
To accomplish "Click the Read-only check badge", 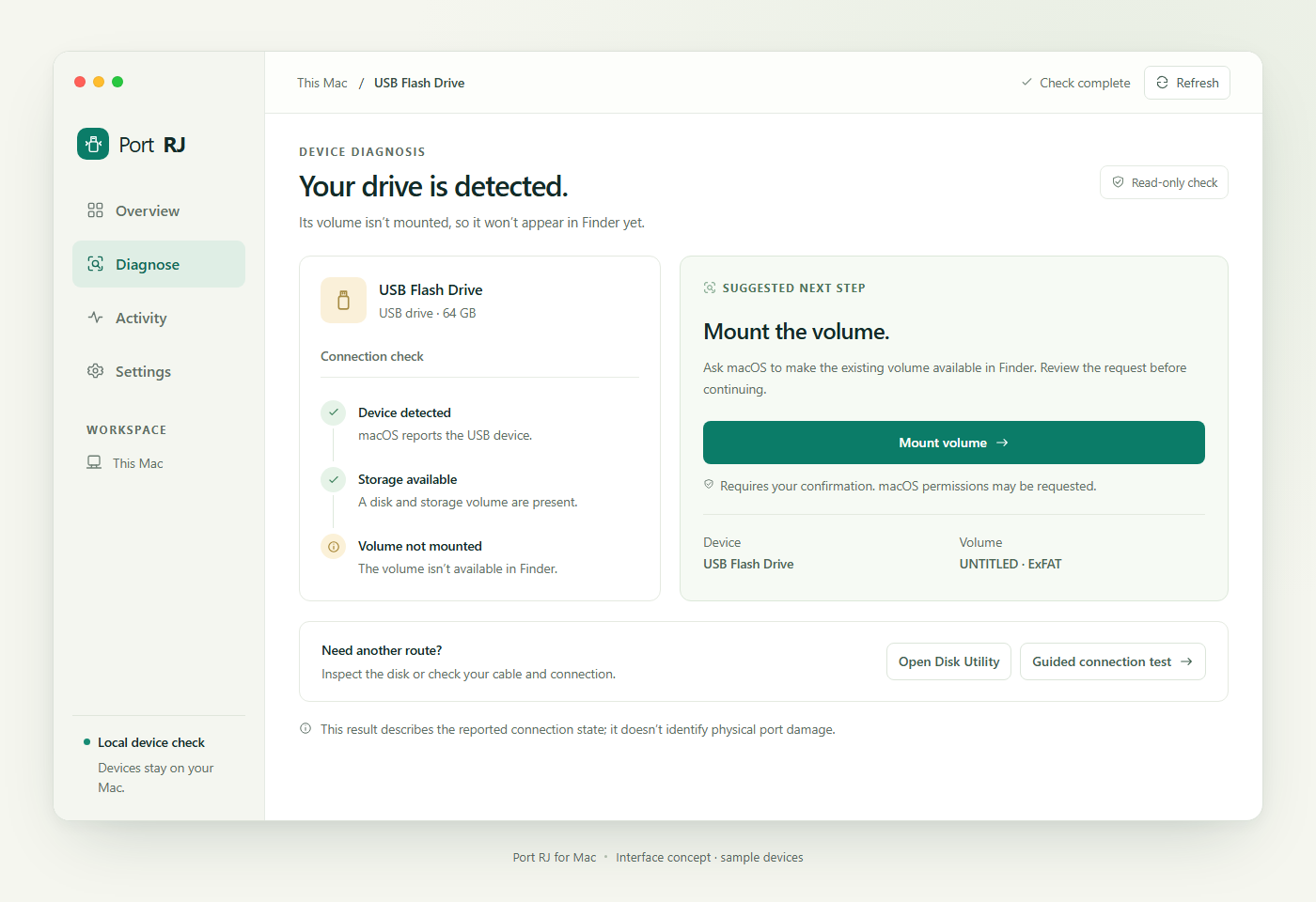I will click(1164, 182).
